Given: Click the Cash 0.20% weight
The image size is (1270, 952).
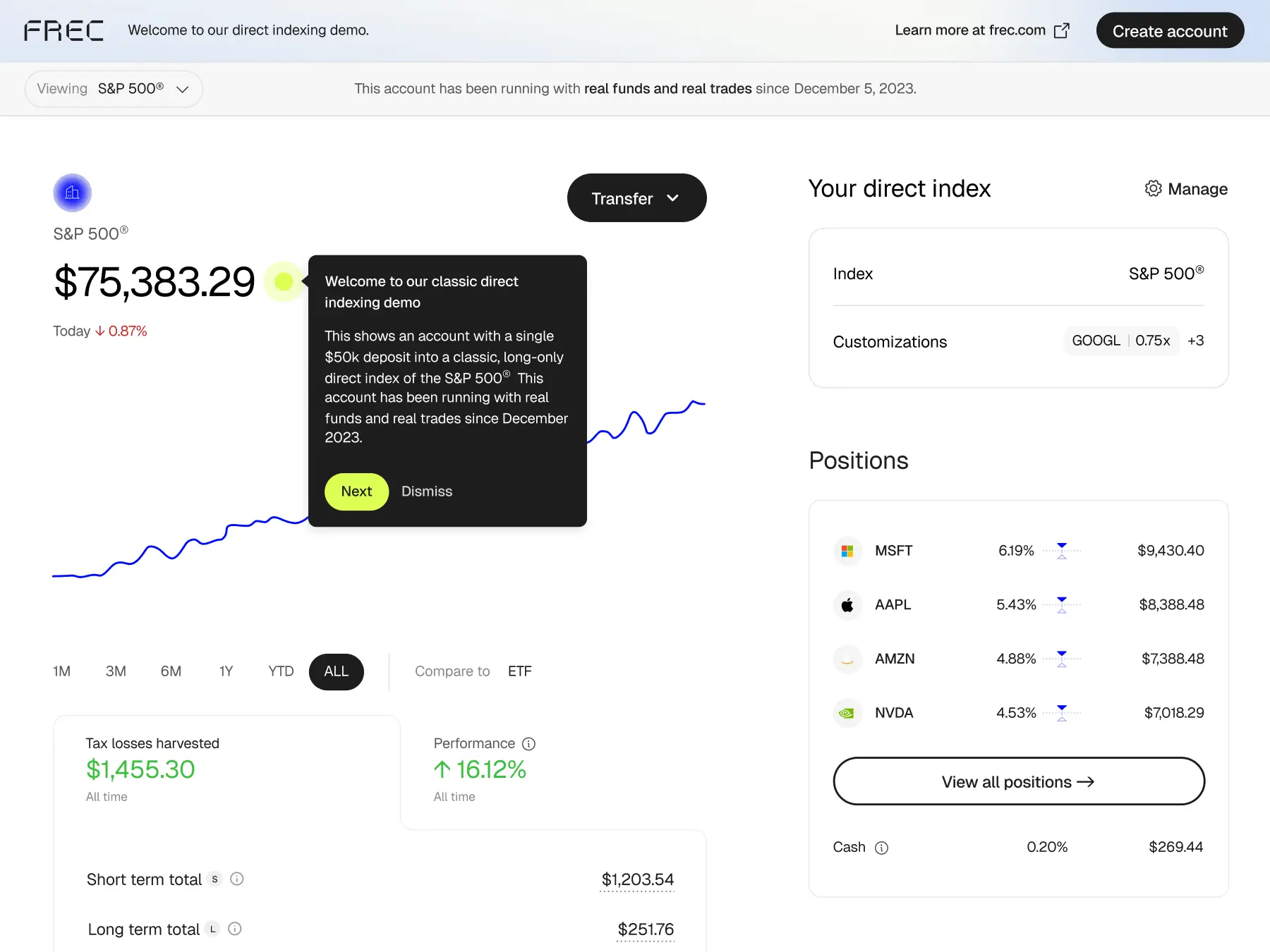Looking at the screenshot, I should pyautogui.click(x=1047, y=847).
